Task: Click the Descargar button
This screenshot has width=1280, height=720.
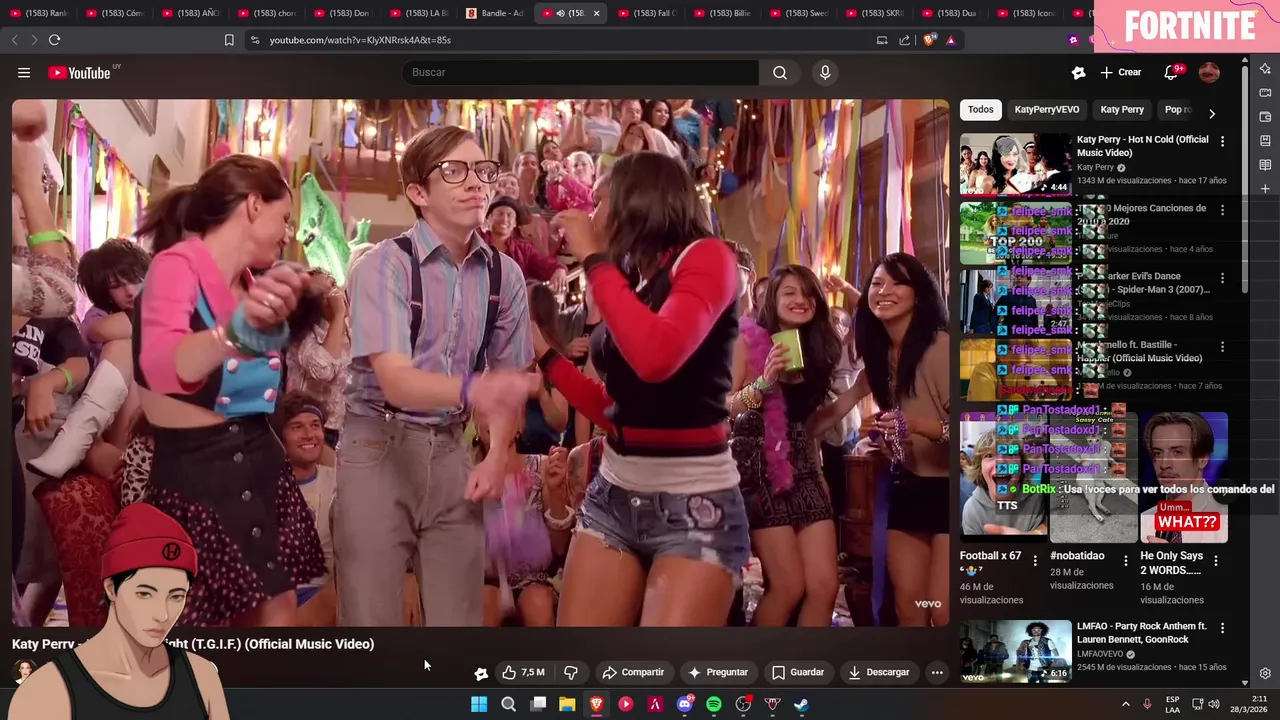Action: click(x=879, y=672)
